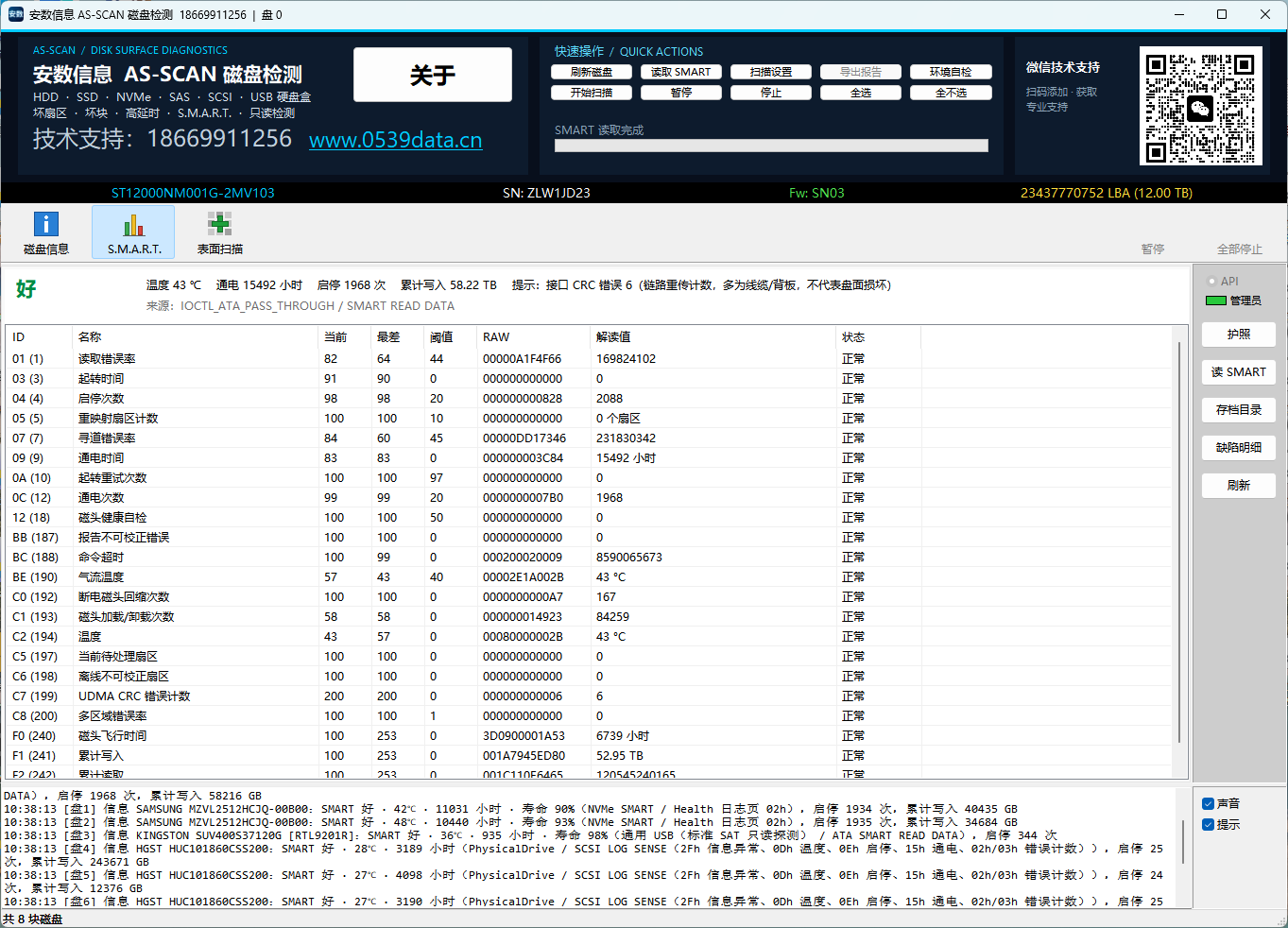Click the green 管理员 status indicator
Screen dimensions: 1288x928
[x=1215, y=301]
